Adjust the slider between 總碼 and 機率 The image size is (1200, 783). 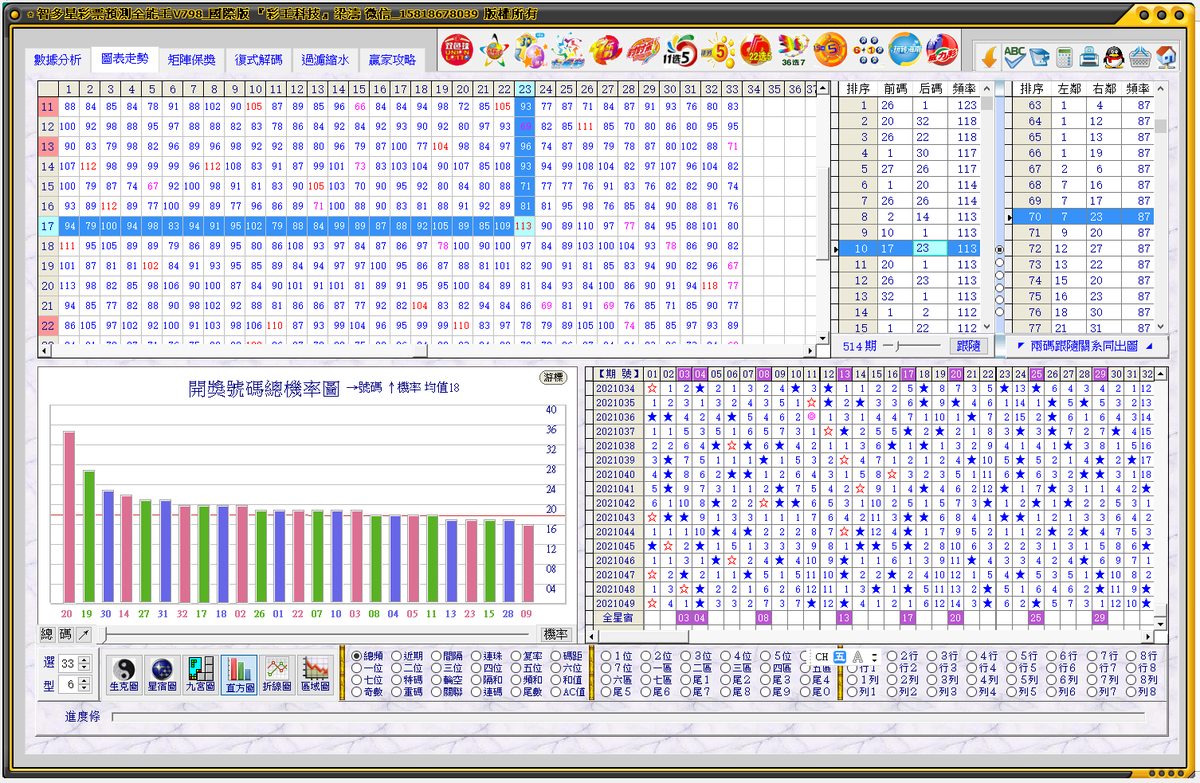pyautogui.click(x=317, y=634)
